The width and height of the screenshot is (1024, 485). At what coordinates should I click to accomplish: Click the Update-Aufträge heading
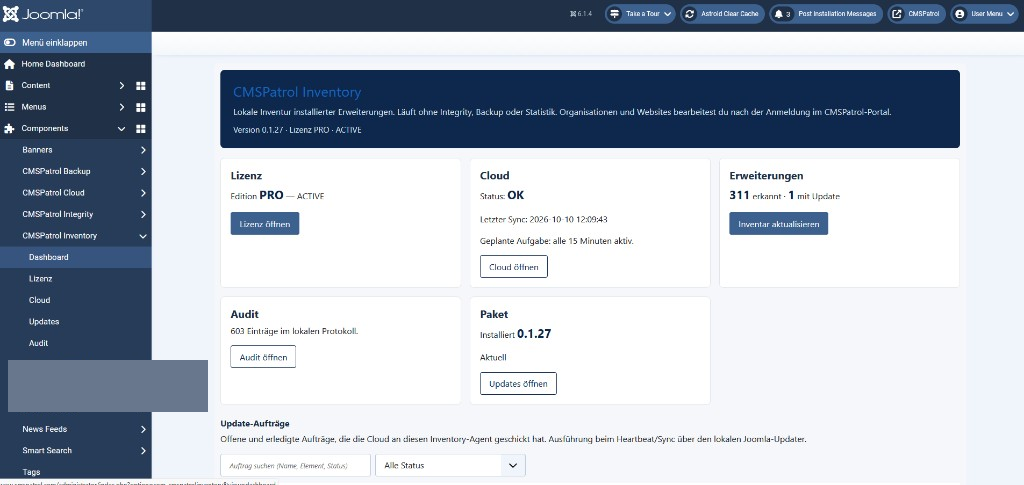[255, 424]
